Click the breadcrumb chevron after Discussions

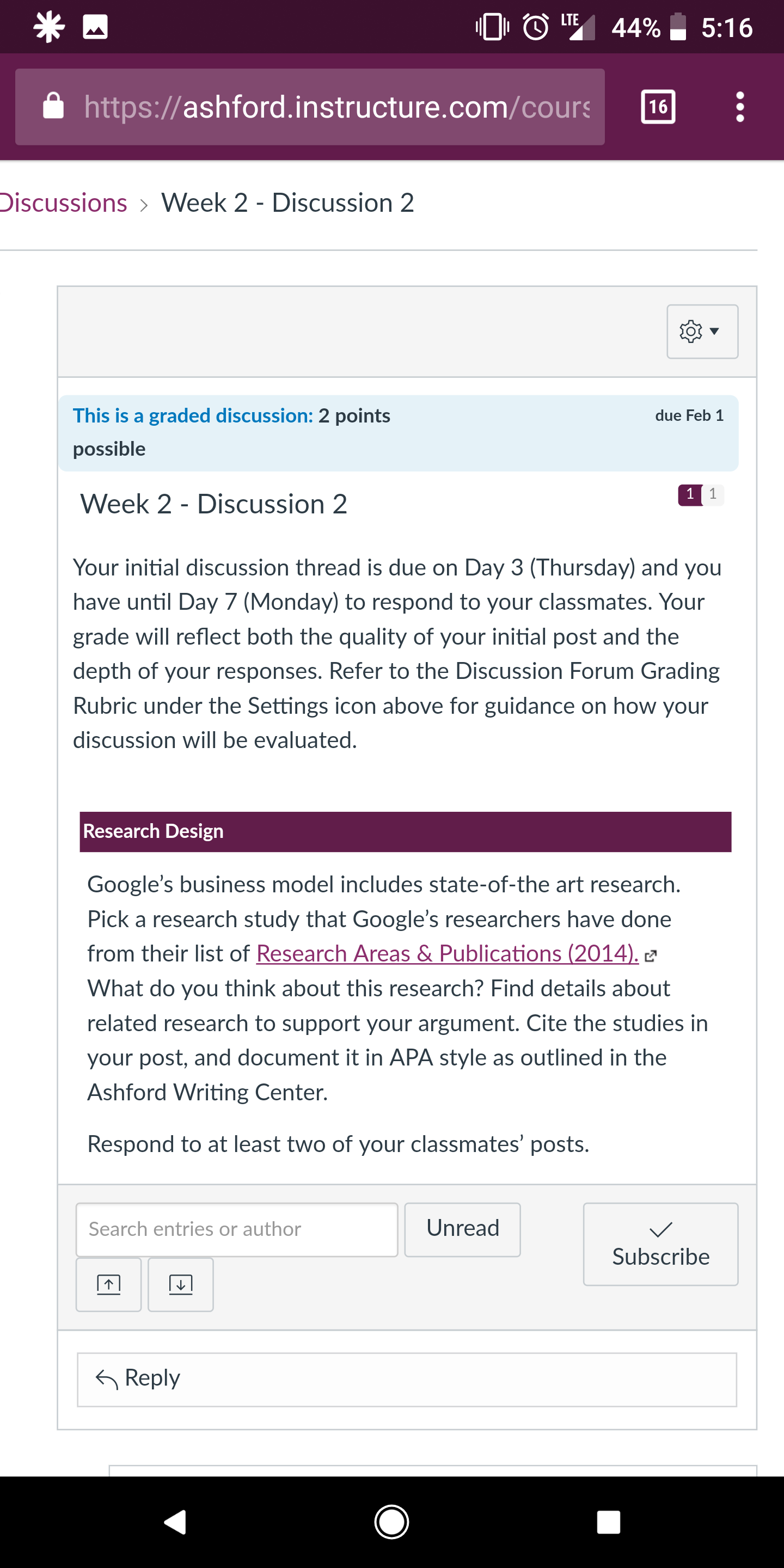[x=144, y=205]
